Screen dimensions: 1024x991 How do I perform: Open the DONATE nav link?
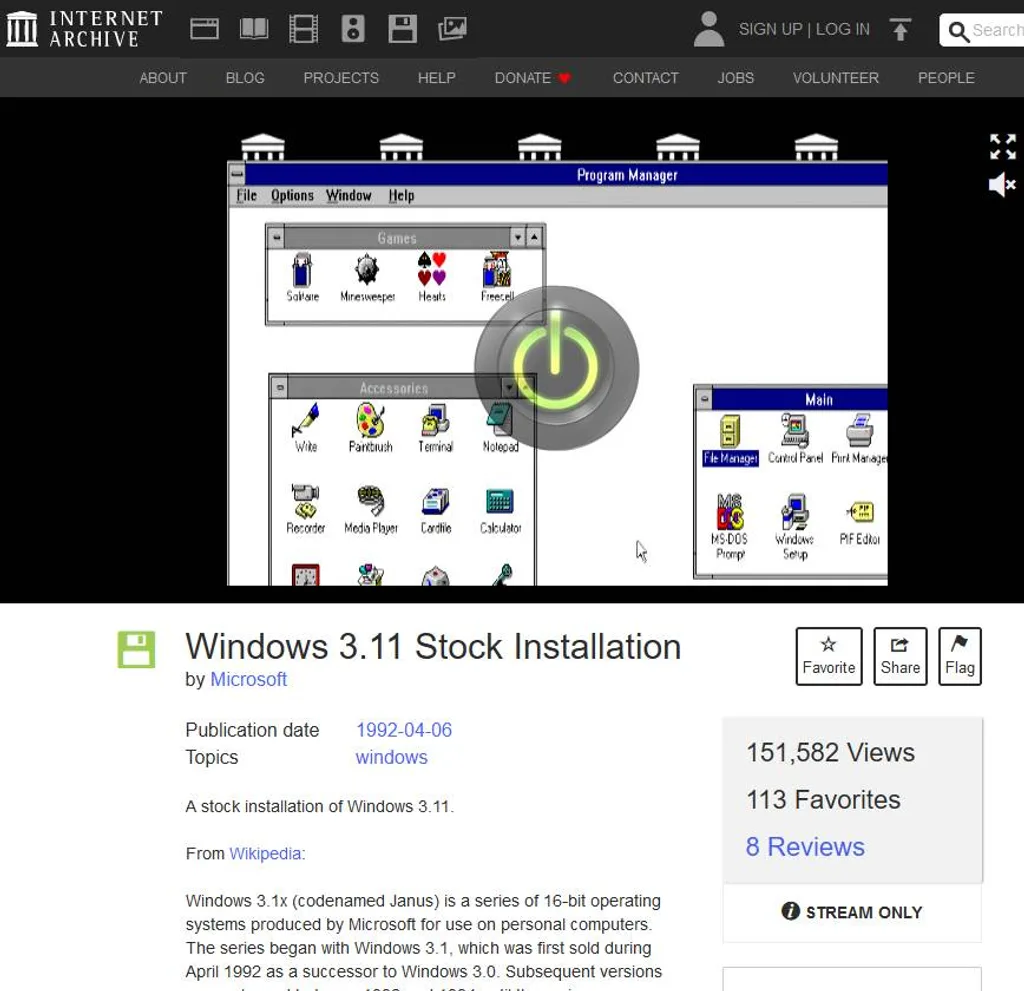tap(532, 78)
